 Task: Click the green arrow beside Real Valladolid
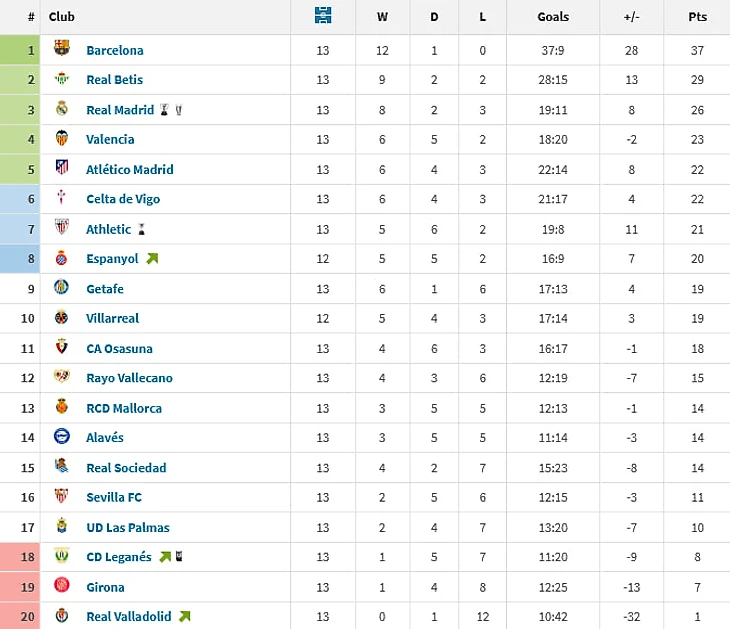point(184,616)
